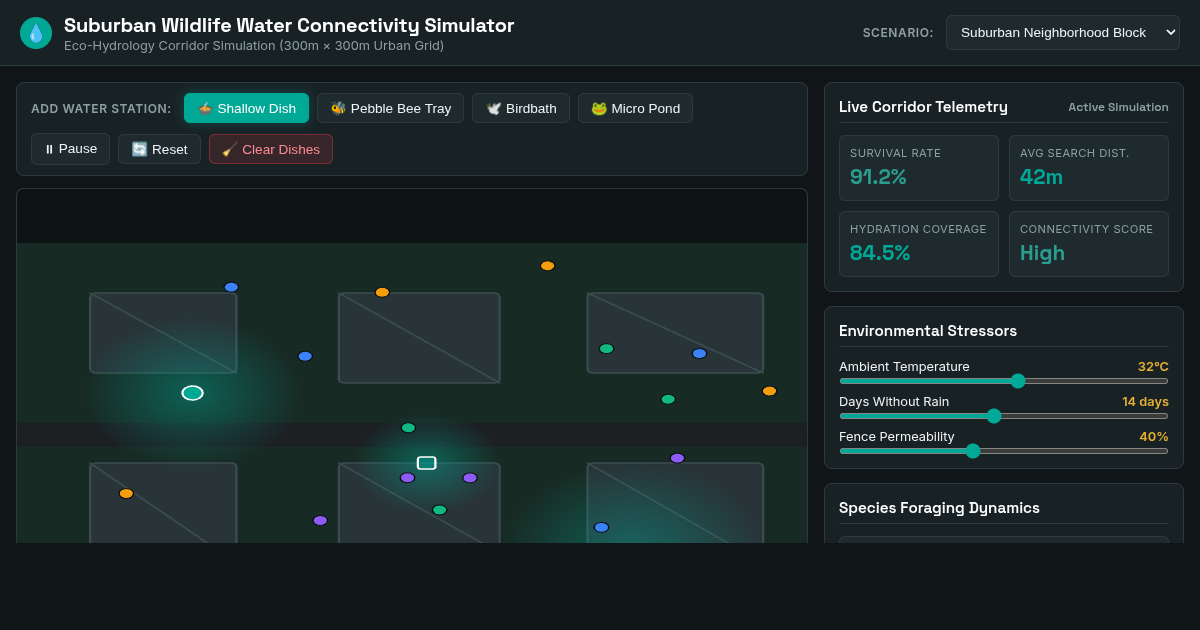The image size is (1200, 630).
Task: Click the water droplet app logo
Action: (36, 33)
